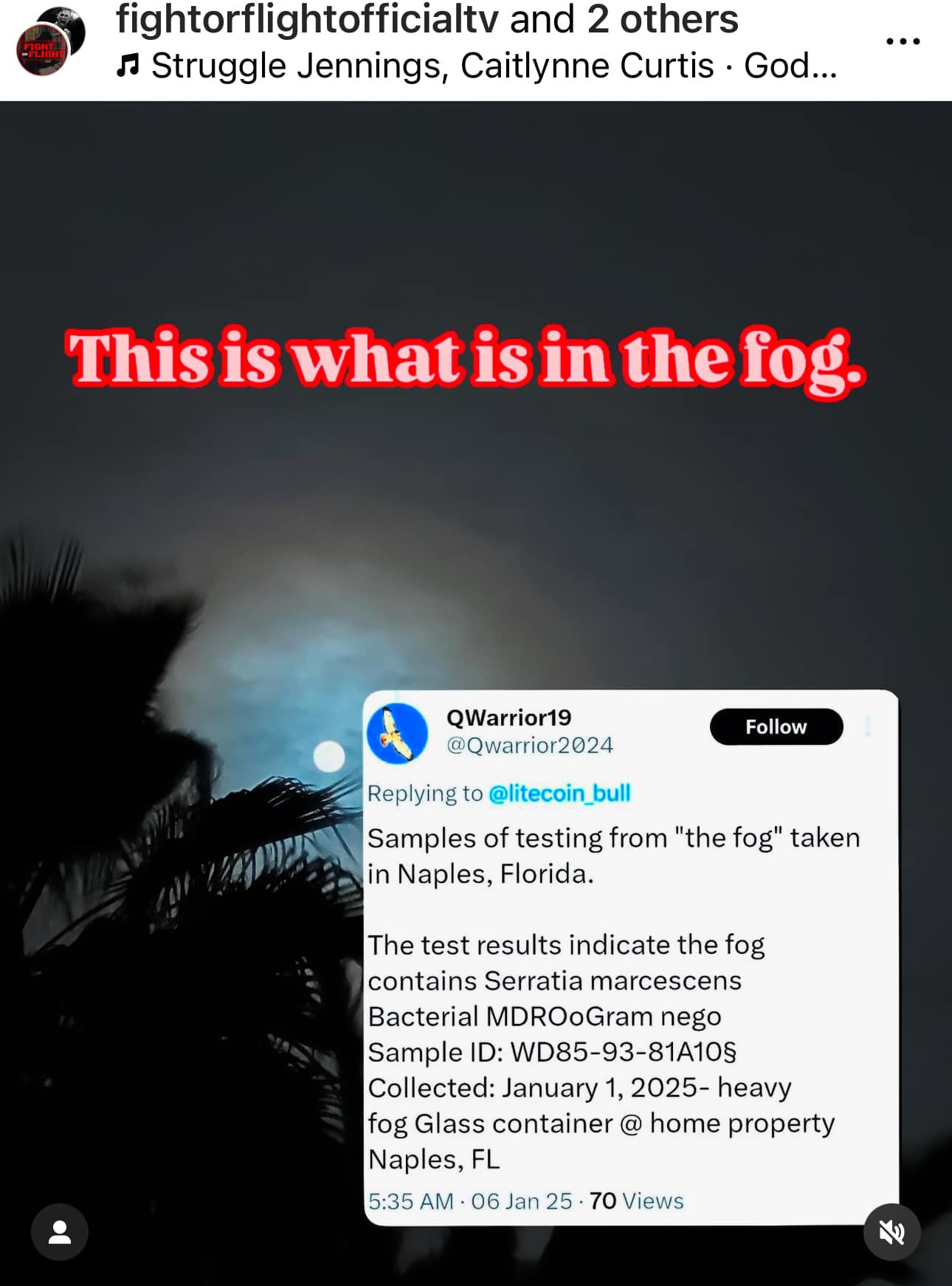Click the Follow button on tweet
This screenshot has height=1286, width=952.
(776, 727)
